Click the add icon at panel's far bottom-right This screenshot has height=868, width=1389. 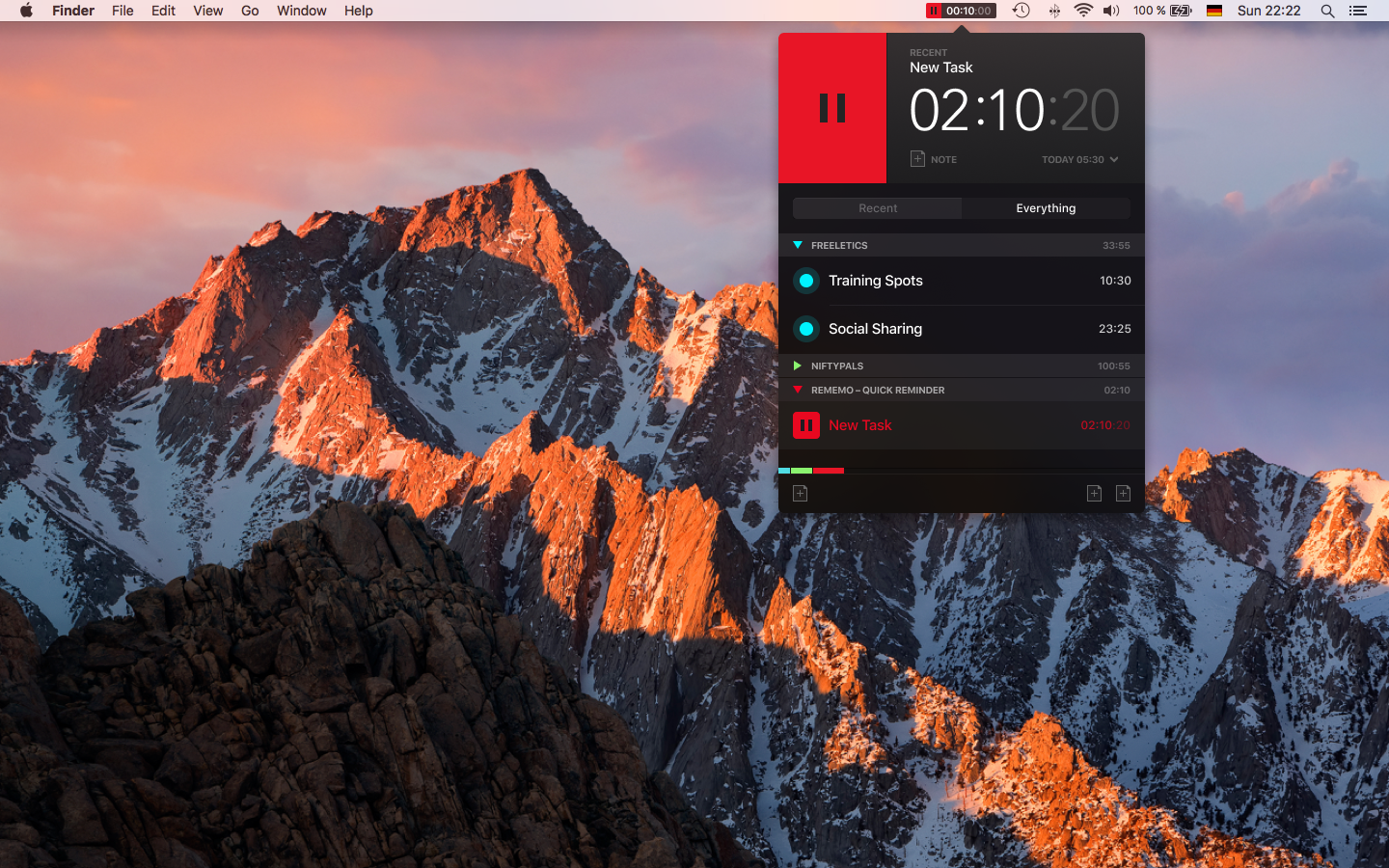pos(1123,493)
